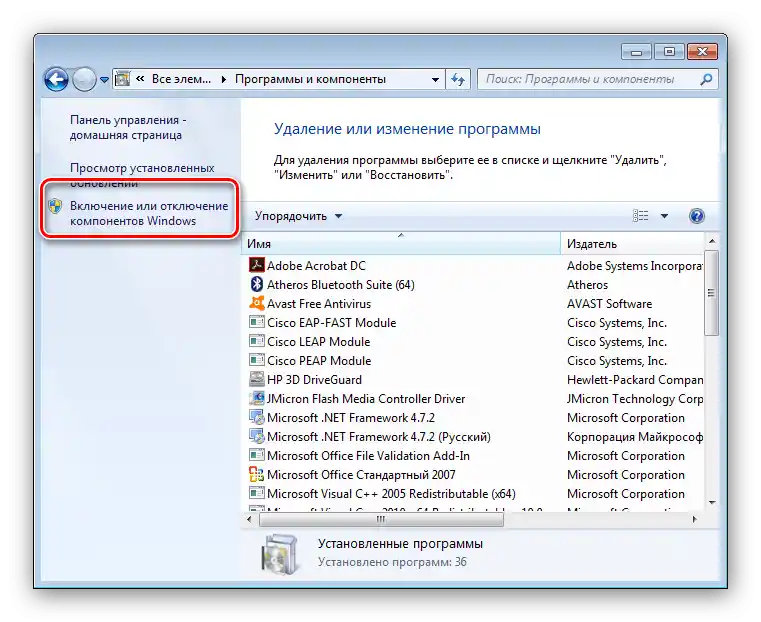Open the 'Упорядочить' menu
Screen dimensions: 761x622
[298, 216]
